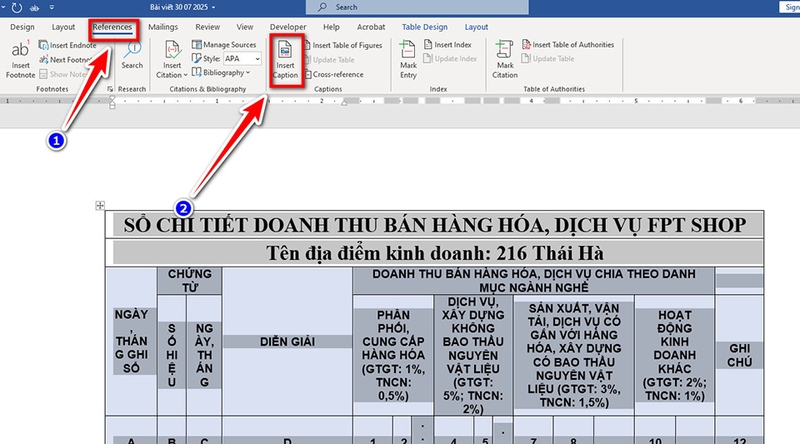
Task: Click the 'NGÀY, THÁNG GHI SỔ' cell
Action: click(132, 341)
